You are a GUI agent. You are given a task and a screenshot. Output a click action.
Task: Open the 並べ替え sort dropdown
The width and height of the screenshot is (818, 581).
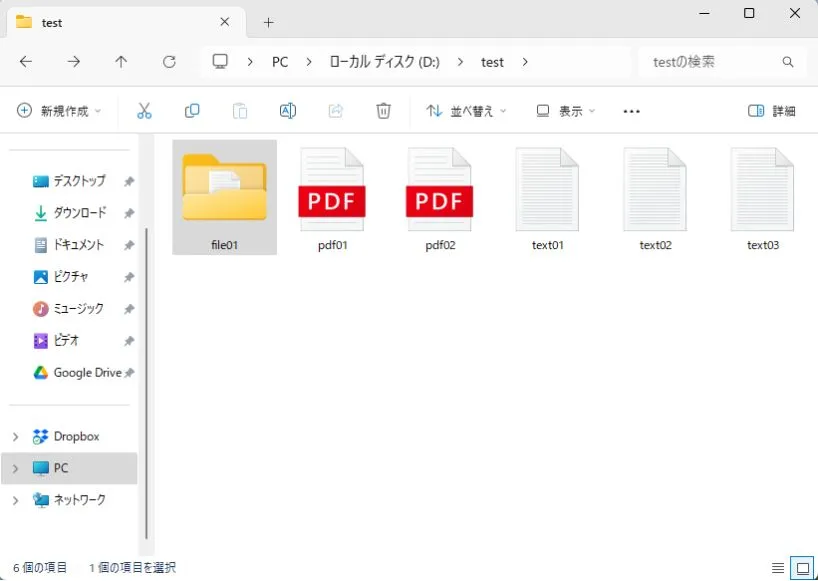click(466, 111)
